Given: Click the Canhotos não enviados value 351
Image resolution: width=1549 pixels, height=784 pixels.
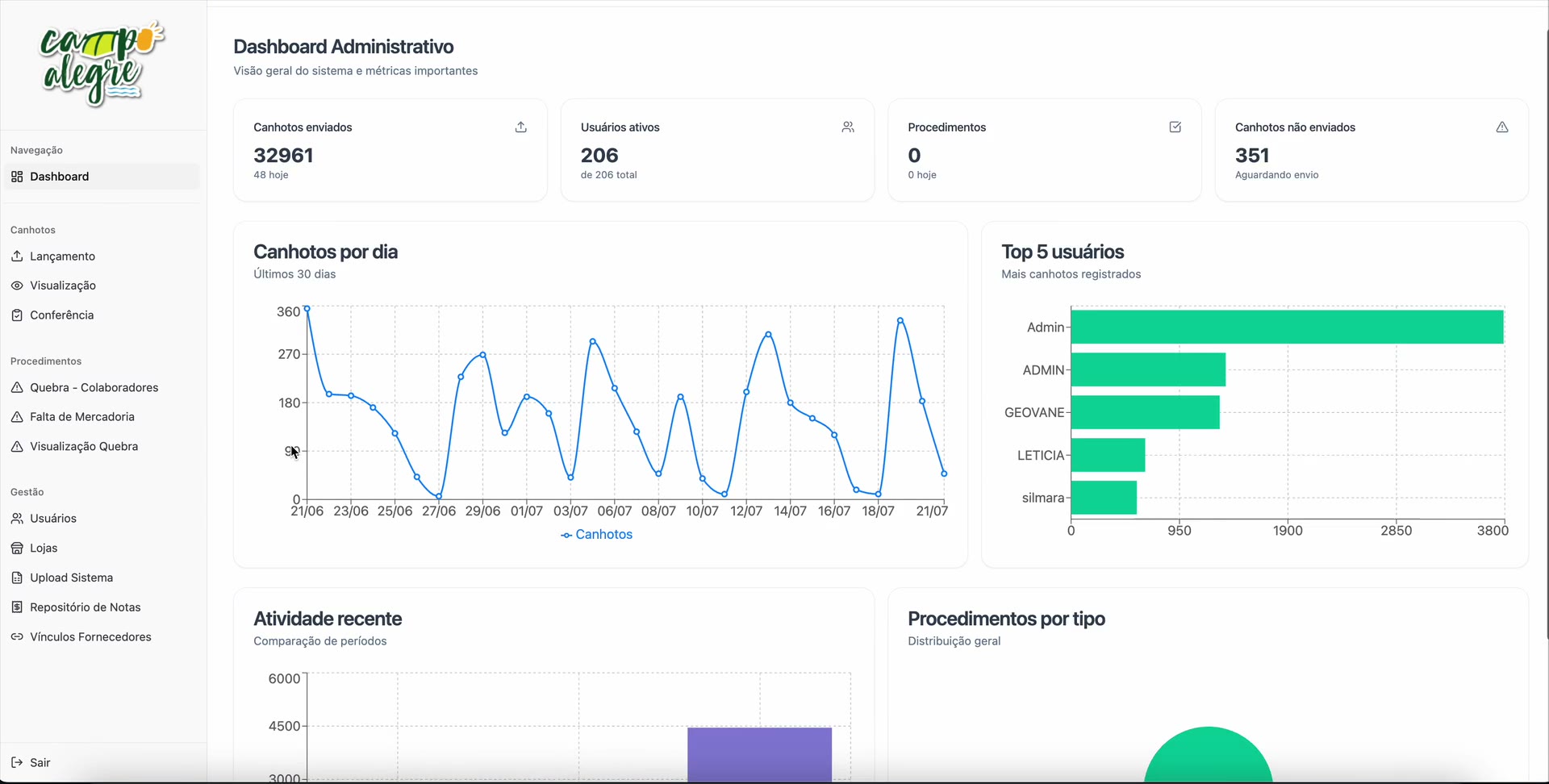Looking at the screenshot, I should (x=1252, y=156).
